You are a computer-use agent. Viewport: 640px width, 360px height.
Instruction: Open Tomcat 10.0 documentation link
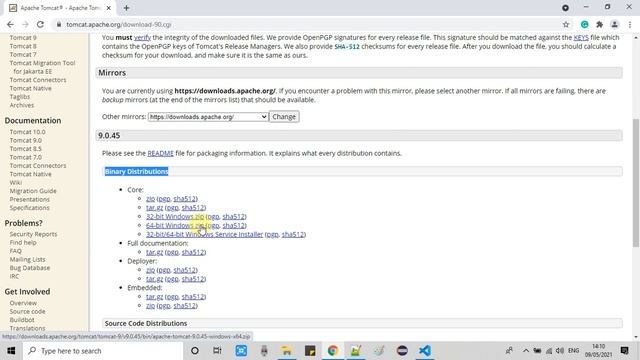point(28,132)
